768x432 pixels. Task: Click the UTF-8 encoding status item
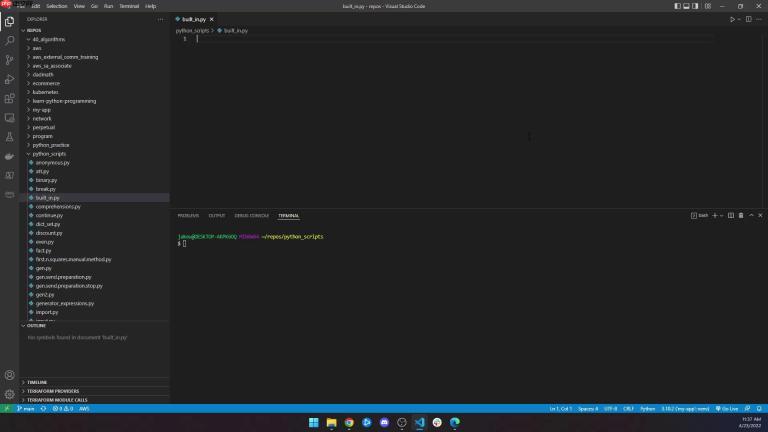[610, 408]
